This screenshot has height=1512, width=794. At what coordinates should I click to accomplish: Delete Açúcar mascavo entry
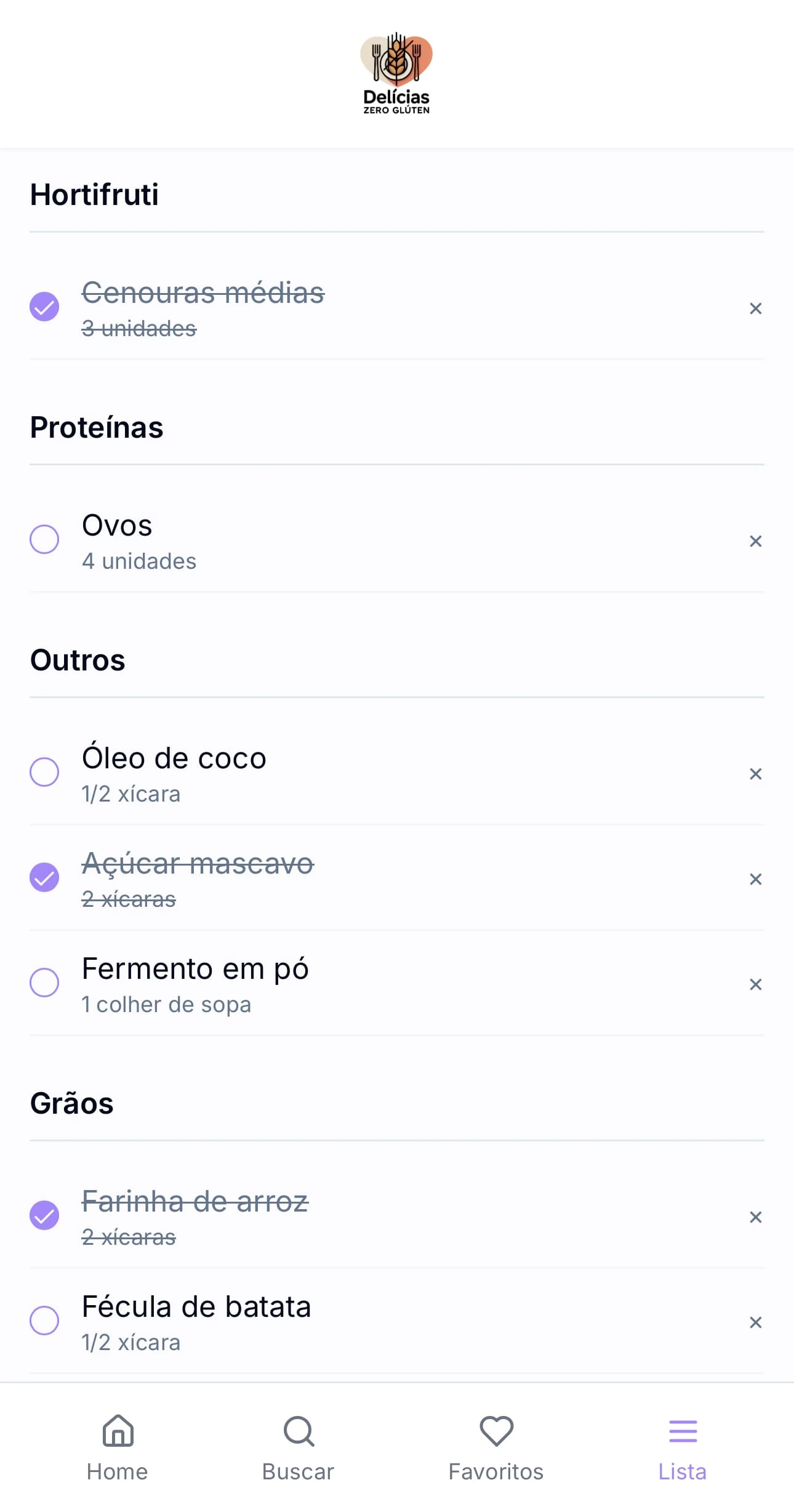click(x=755, y=879)
